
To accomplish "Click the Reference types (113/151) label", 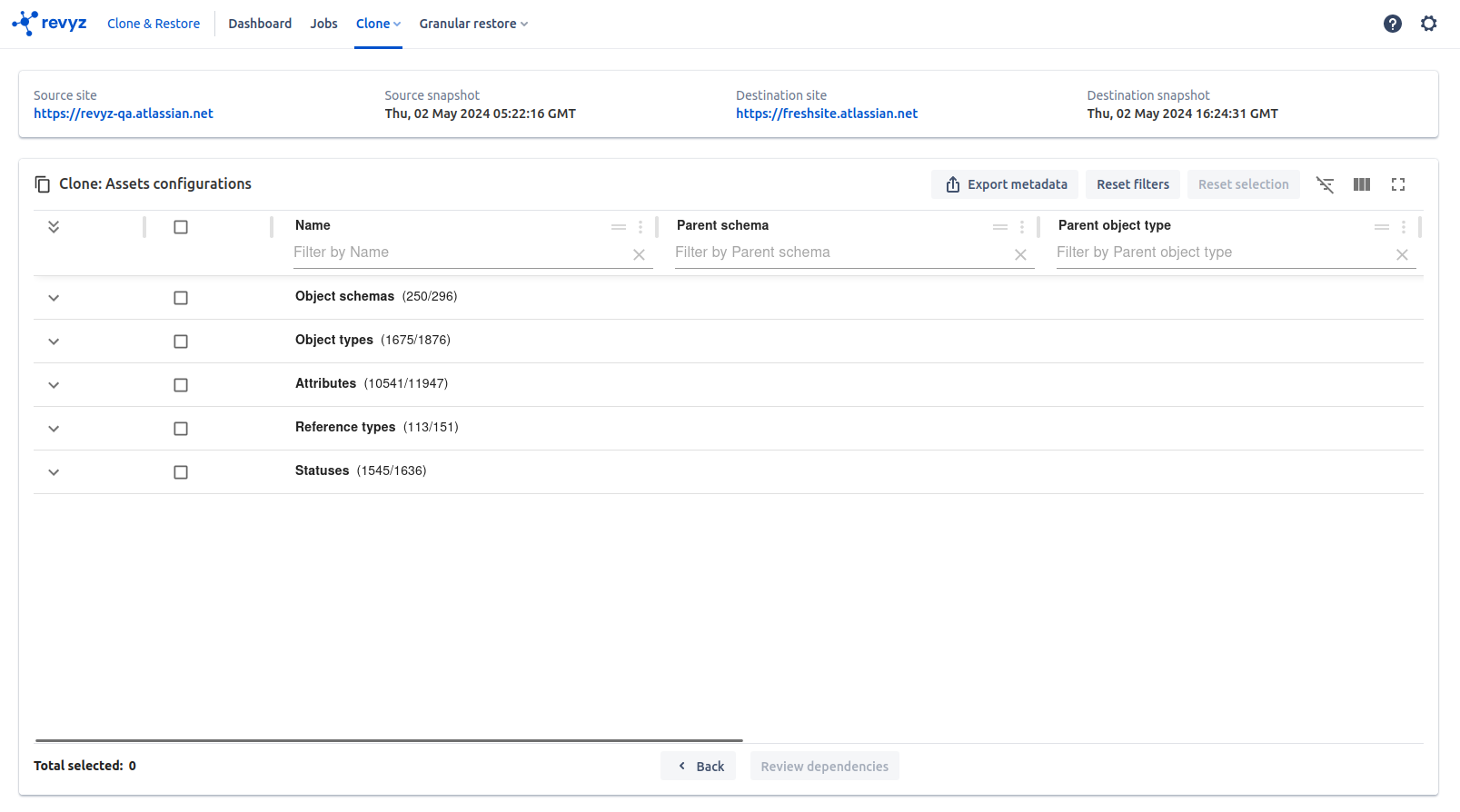I will (x=376, y=427).
